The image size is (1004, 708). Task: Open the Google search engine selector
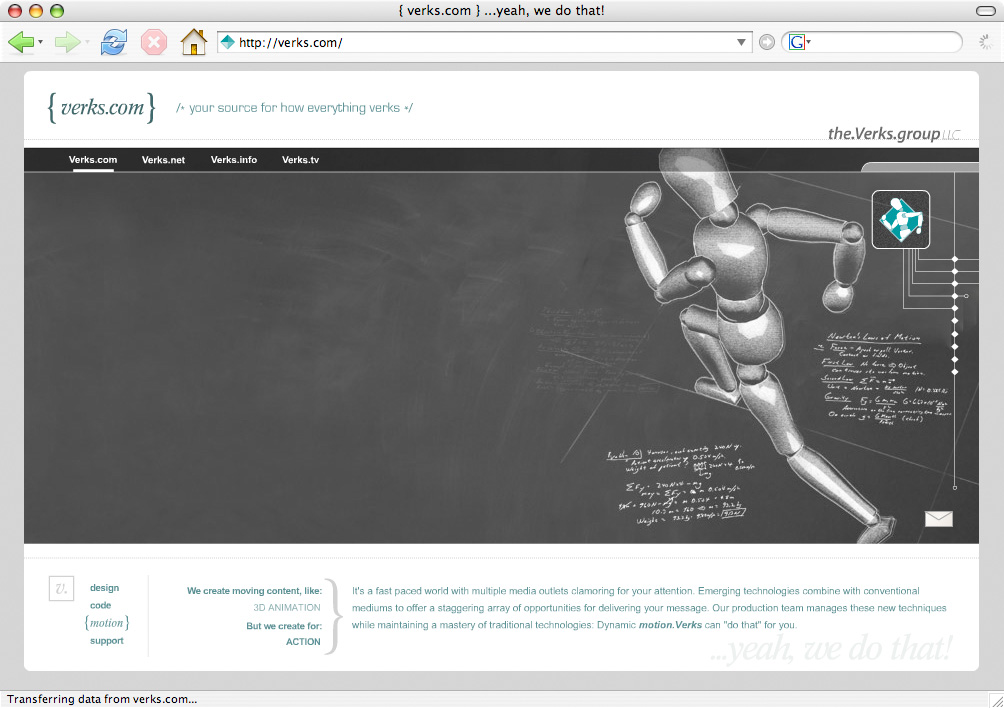click(x=800, y=42)
